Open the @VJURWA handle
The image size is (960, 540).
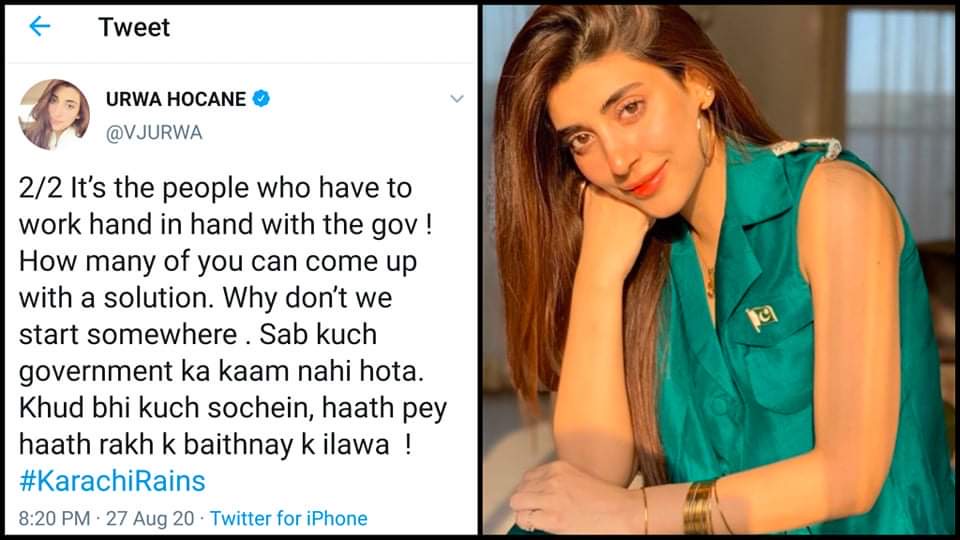tap(154, 133)
